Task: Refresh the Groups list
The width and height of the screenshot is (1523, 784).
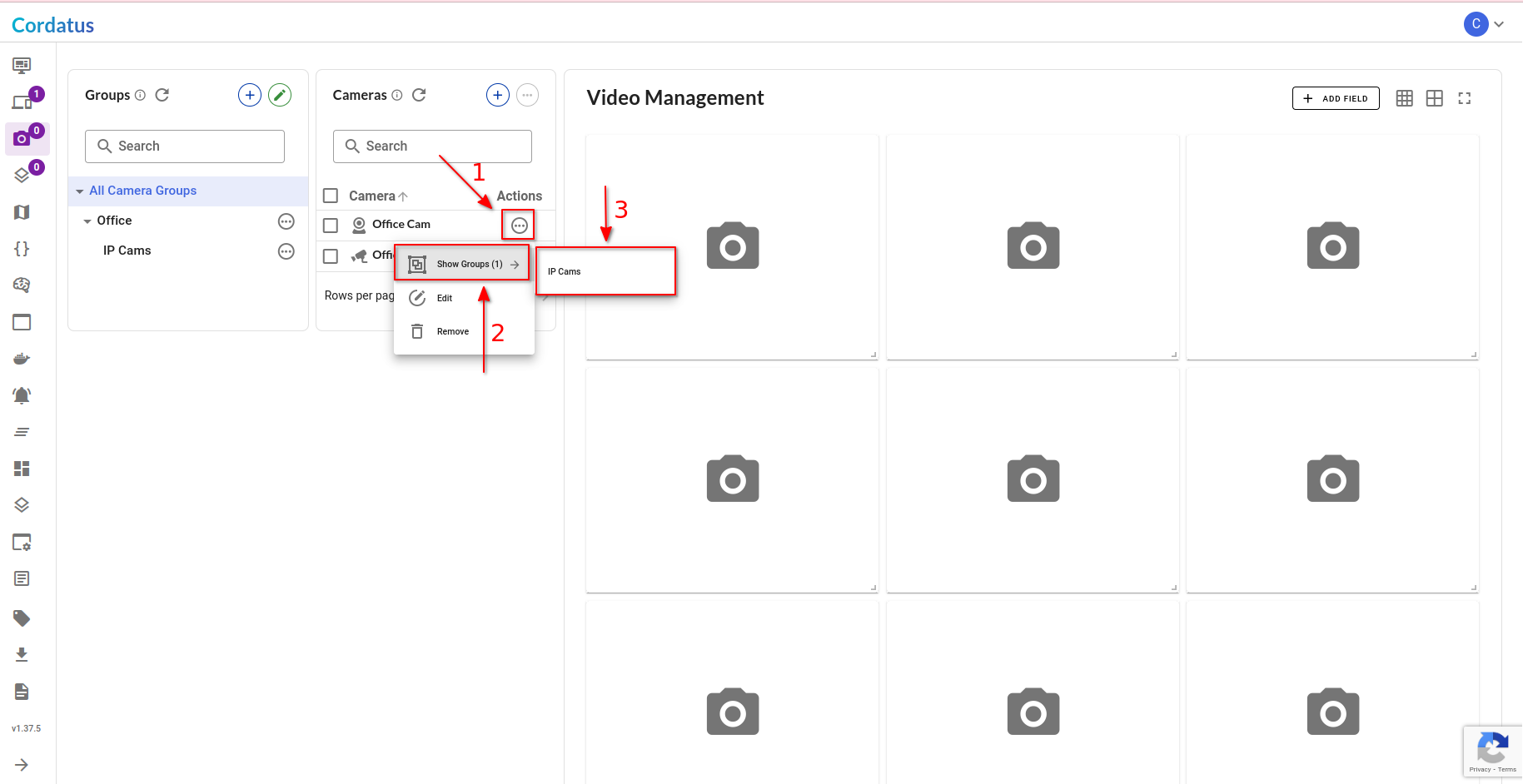Action: [162, 95]
